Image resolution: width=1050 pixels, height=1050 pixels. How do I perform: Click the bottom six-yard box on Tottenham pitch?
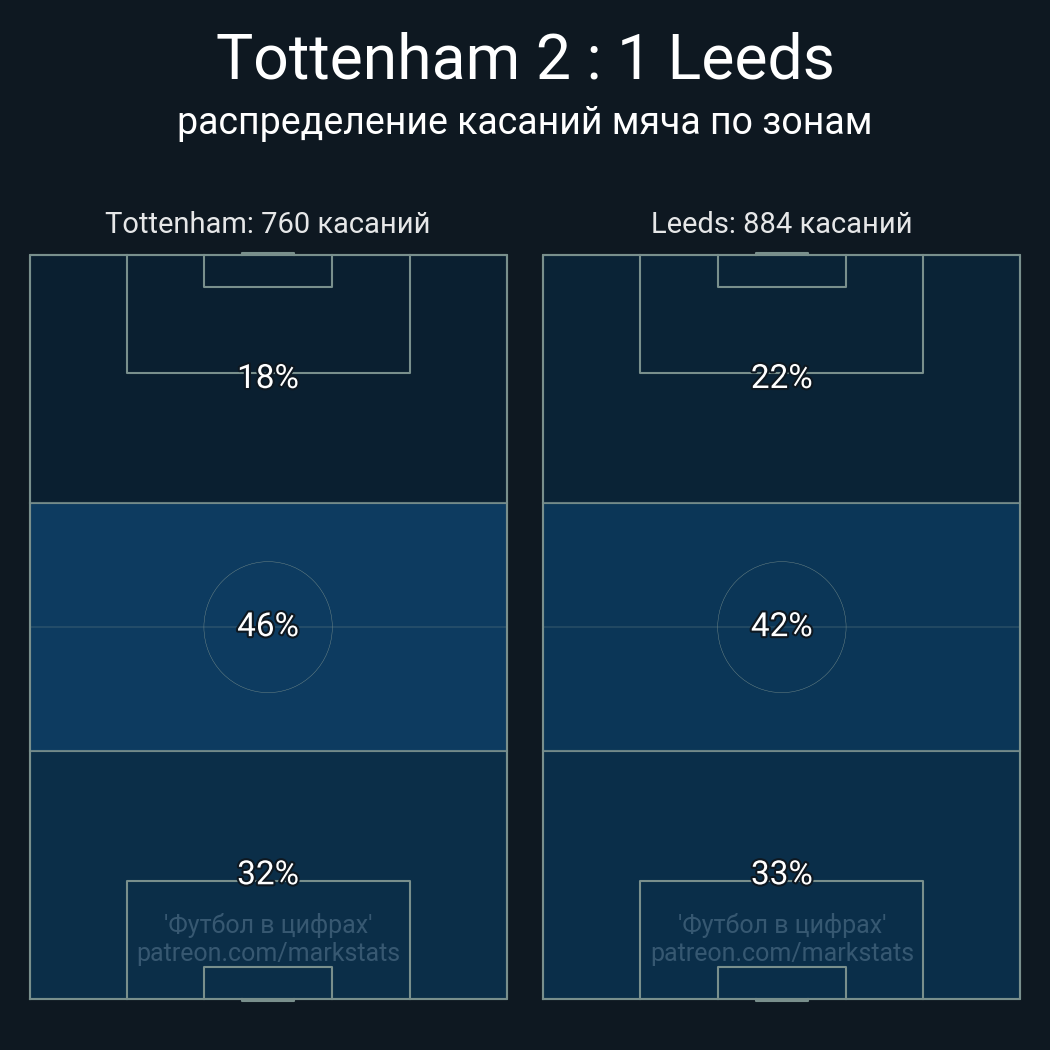point(268,983)
